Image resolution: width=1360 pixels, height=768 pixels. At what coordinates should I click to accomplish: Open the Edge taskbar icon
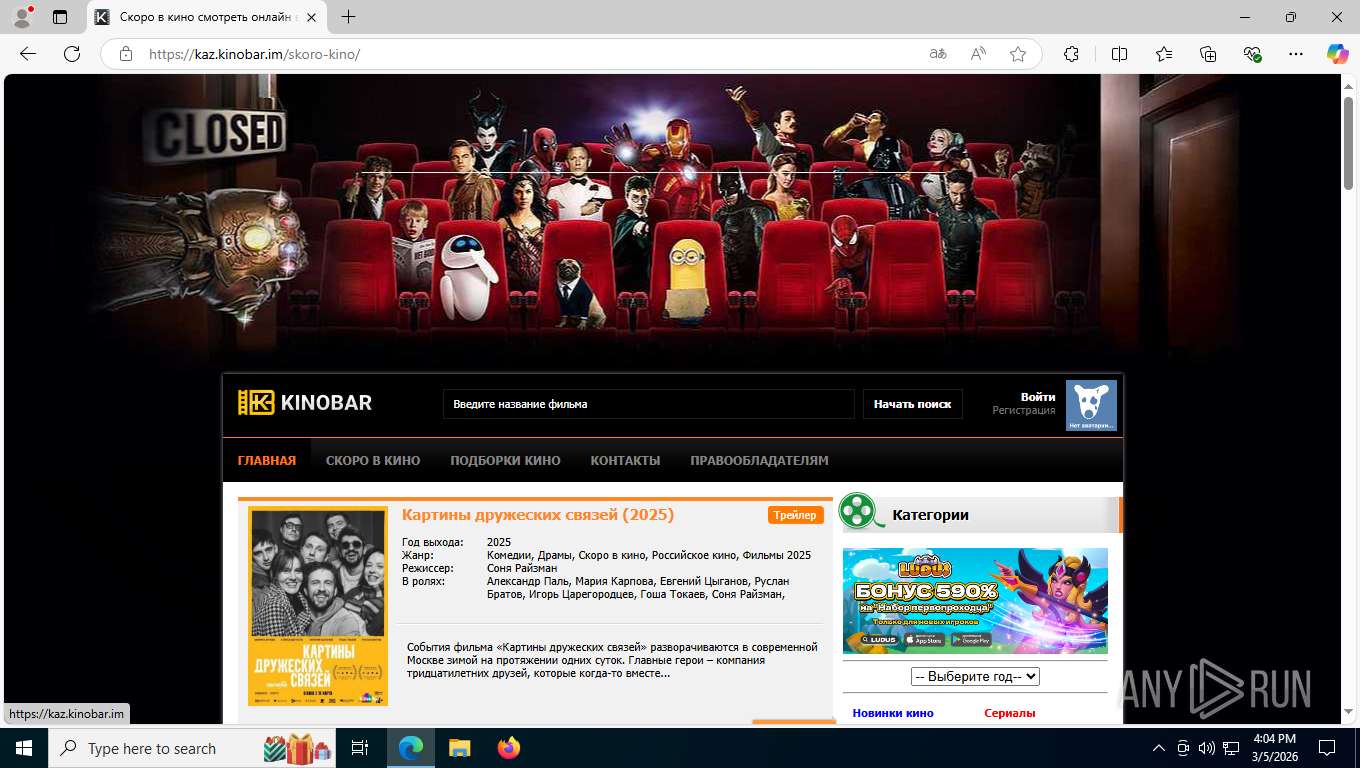coord(411,748)
